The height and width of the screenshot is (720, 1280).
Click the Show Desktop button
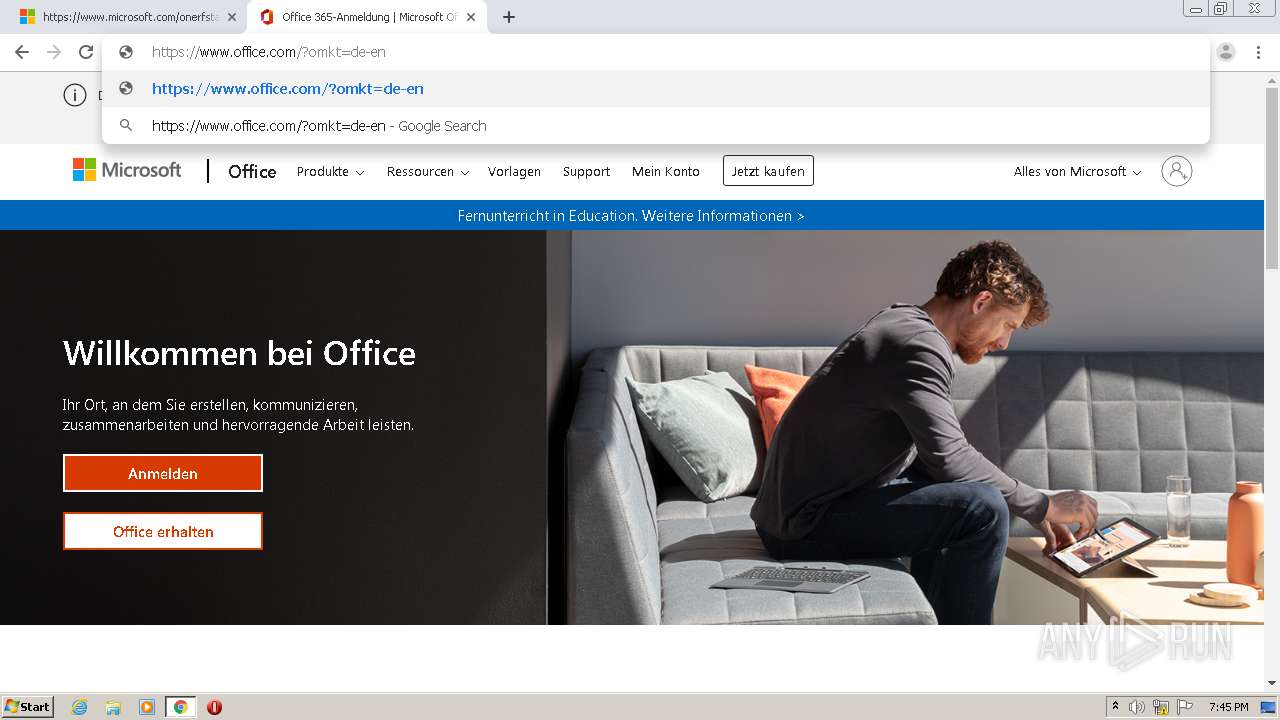coord(1268,707)
